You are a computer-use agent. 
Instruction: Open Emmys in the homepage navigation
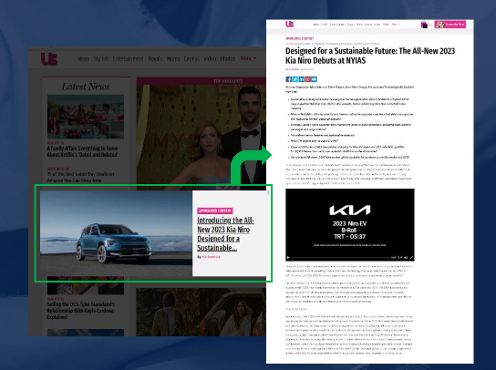tap(192, 59)
